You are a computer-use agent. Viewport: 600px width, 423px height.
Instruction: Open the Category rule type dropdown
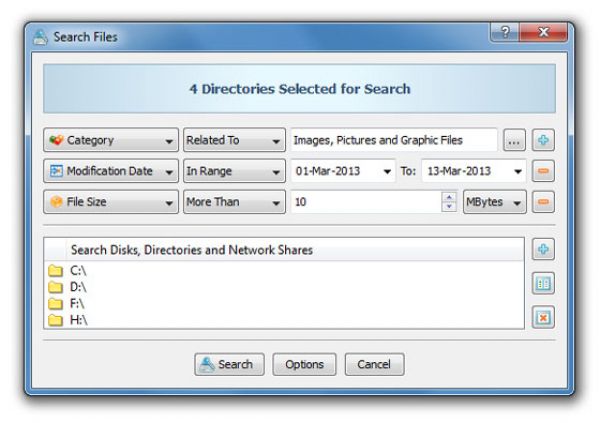[111, 140]
